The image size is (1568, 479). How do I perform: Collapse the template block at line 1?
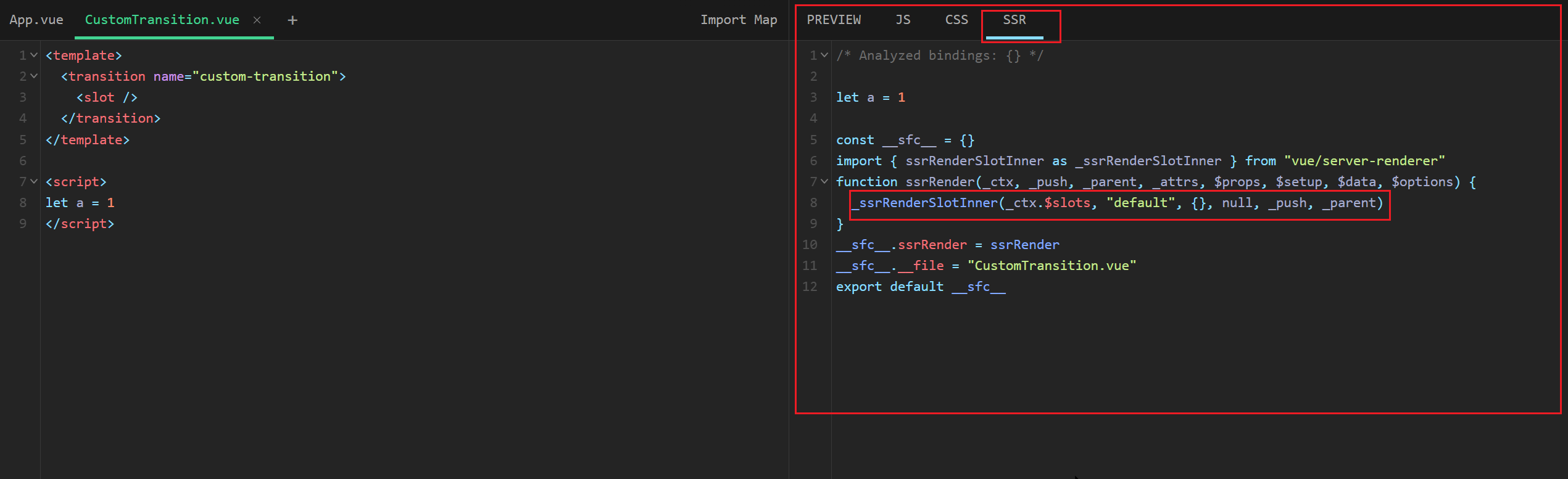(x=35, y=55)
